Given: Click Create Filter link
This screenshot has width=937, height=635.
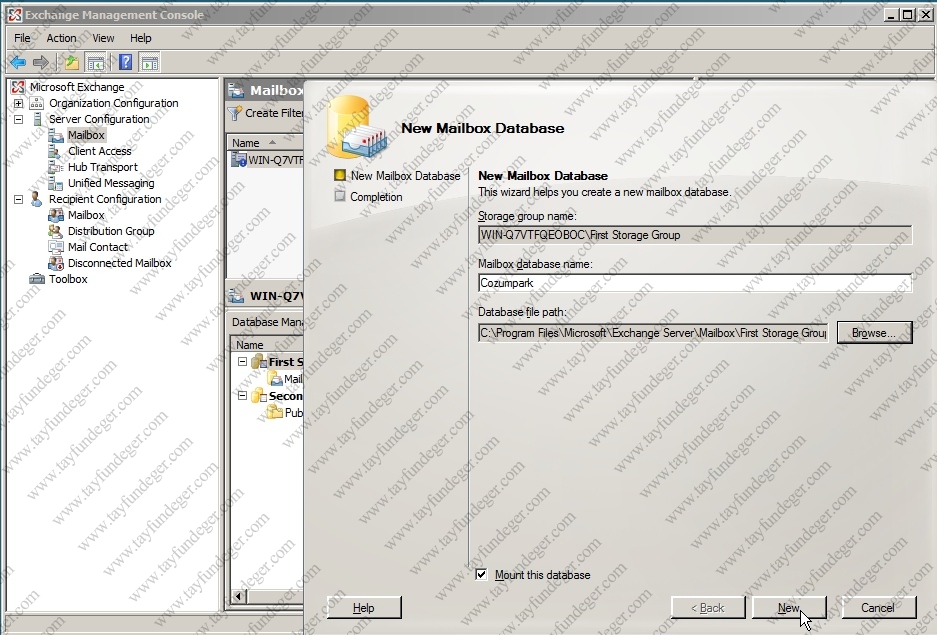Looking at the screenshot, I should 274,113.
